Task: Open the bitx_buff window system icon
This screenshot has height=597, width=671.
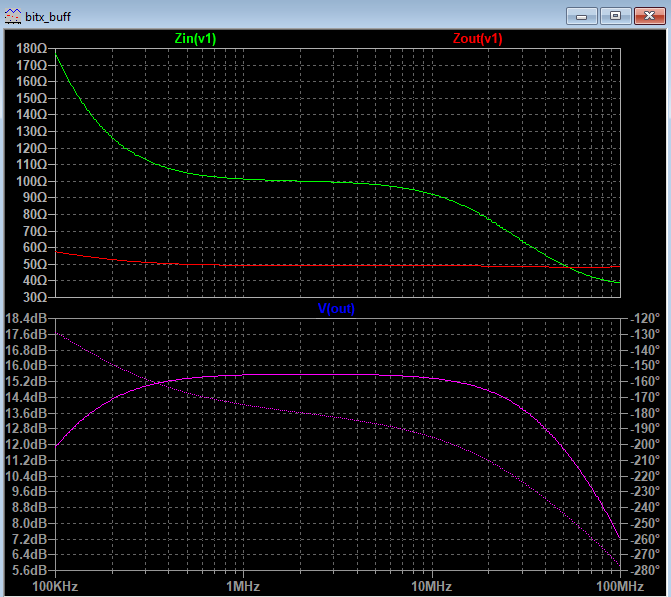Action: tap(15, 17)
